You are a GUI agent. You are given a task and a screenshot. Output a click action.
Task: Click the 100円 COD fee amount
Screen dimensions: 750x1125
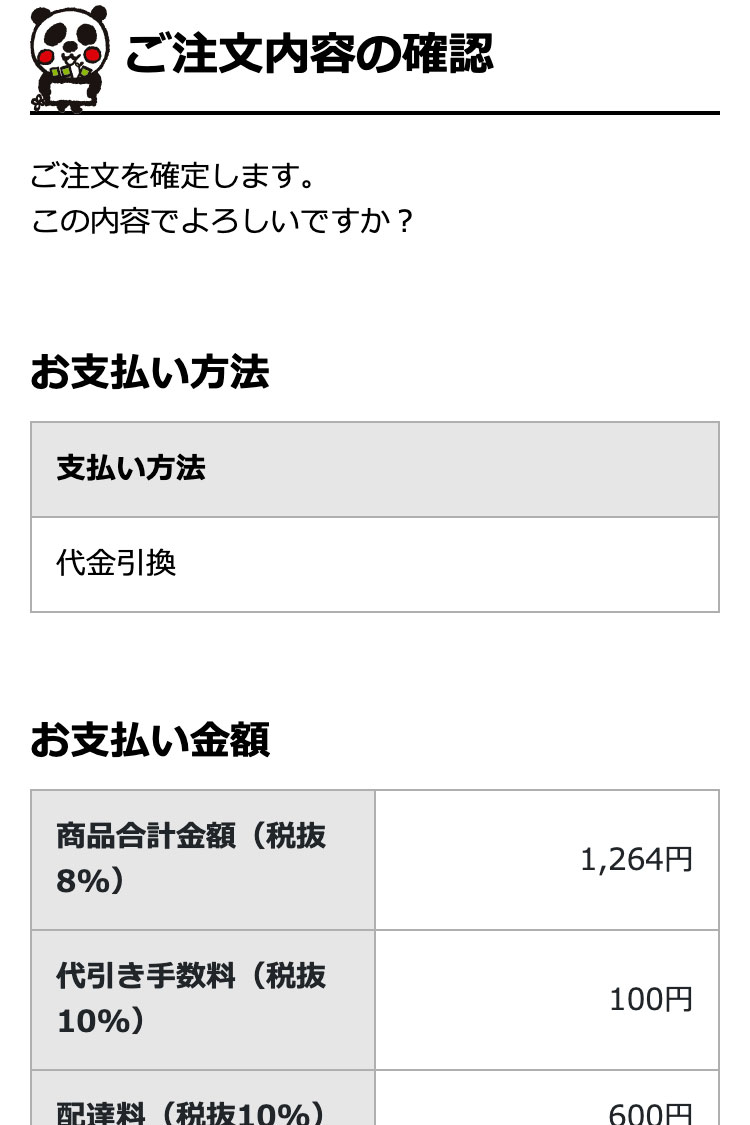point(651,999)
